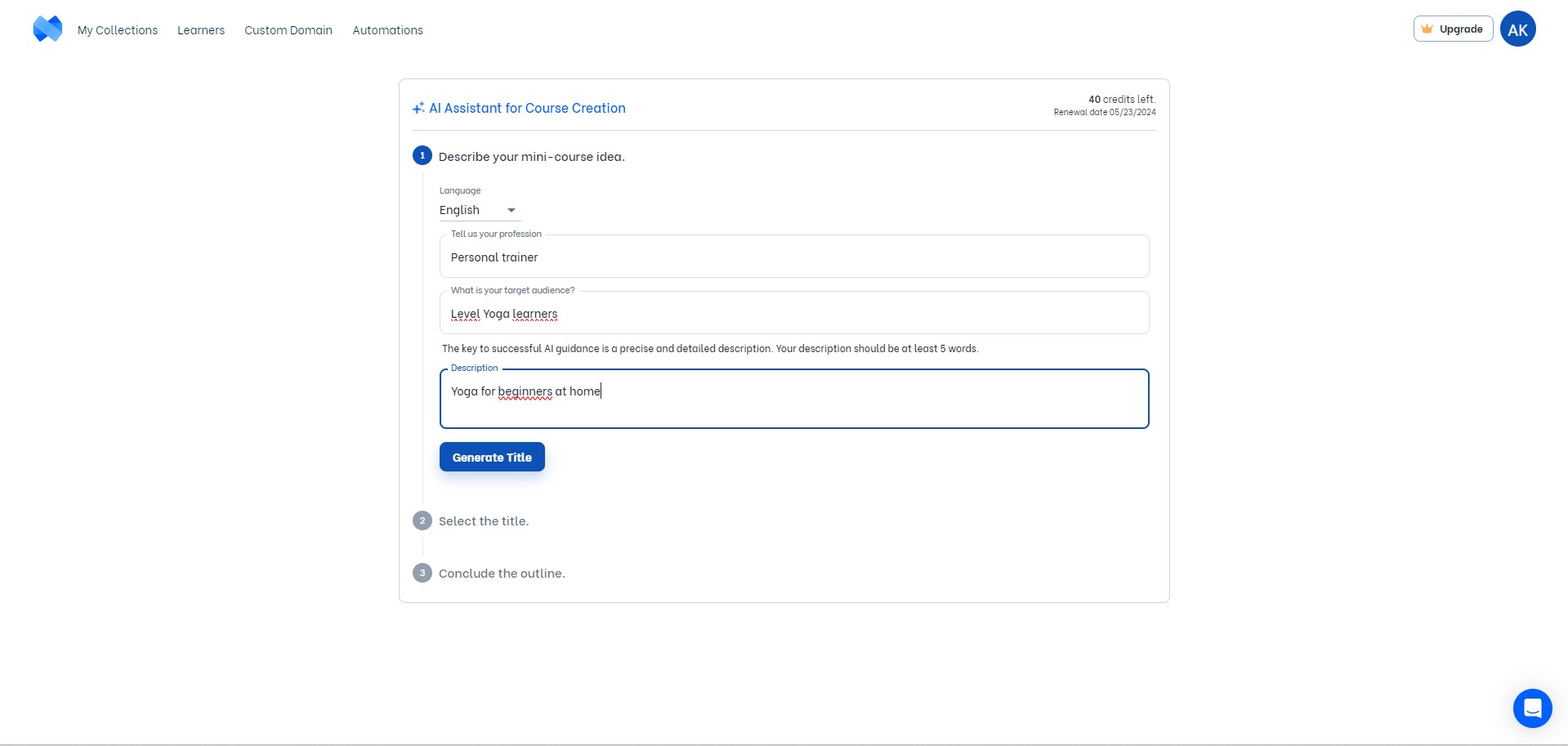Click Generate Title button
This screenshot has height=746, width=1568.
pos(492,458)
